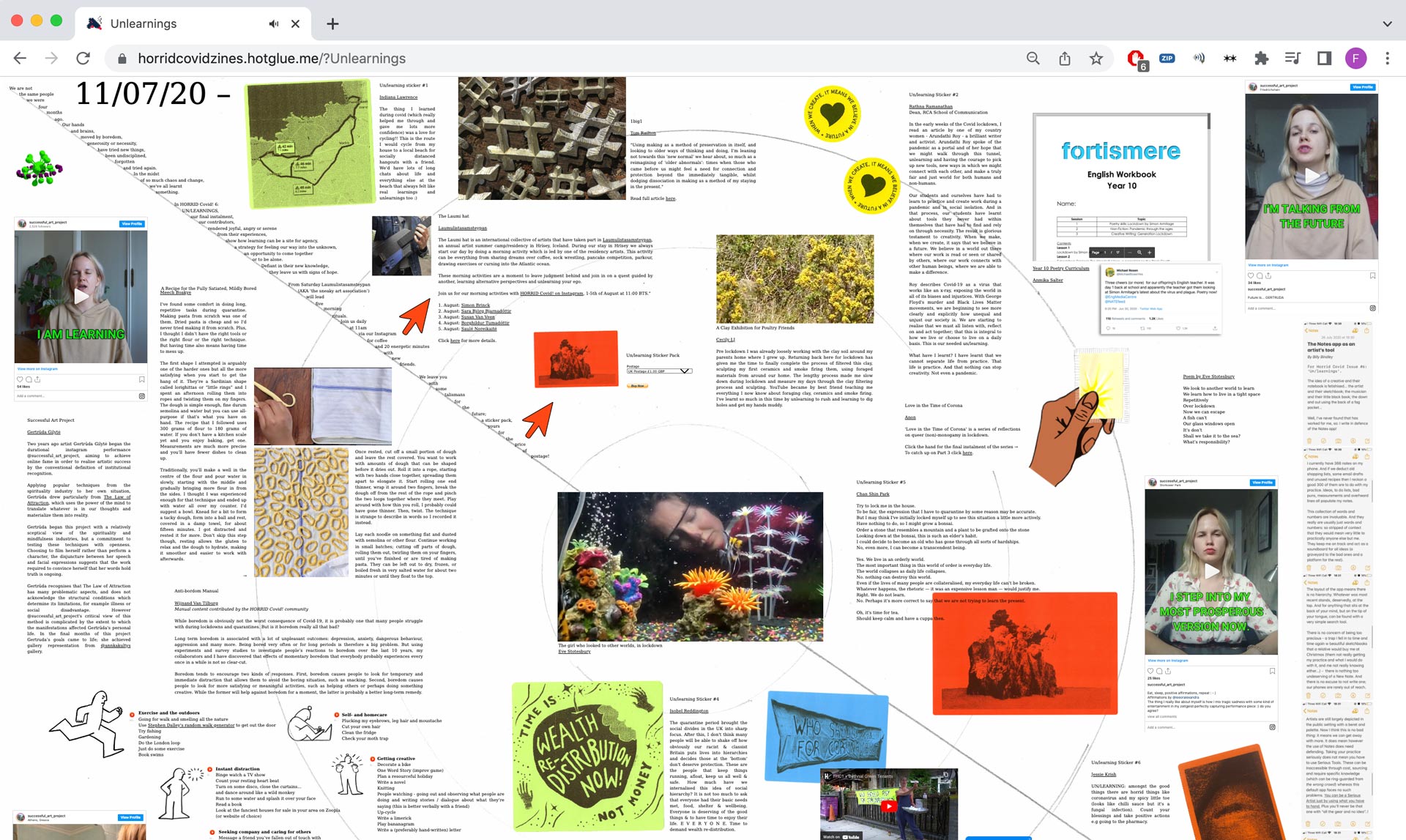Open the browser side panel icon
Screen dimensions: 1406x840
coord(1324,59)
